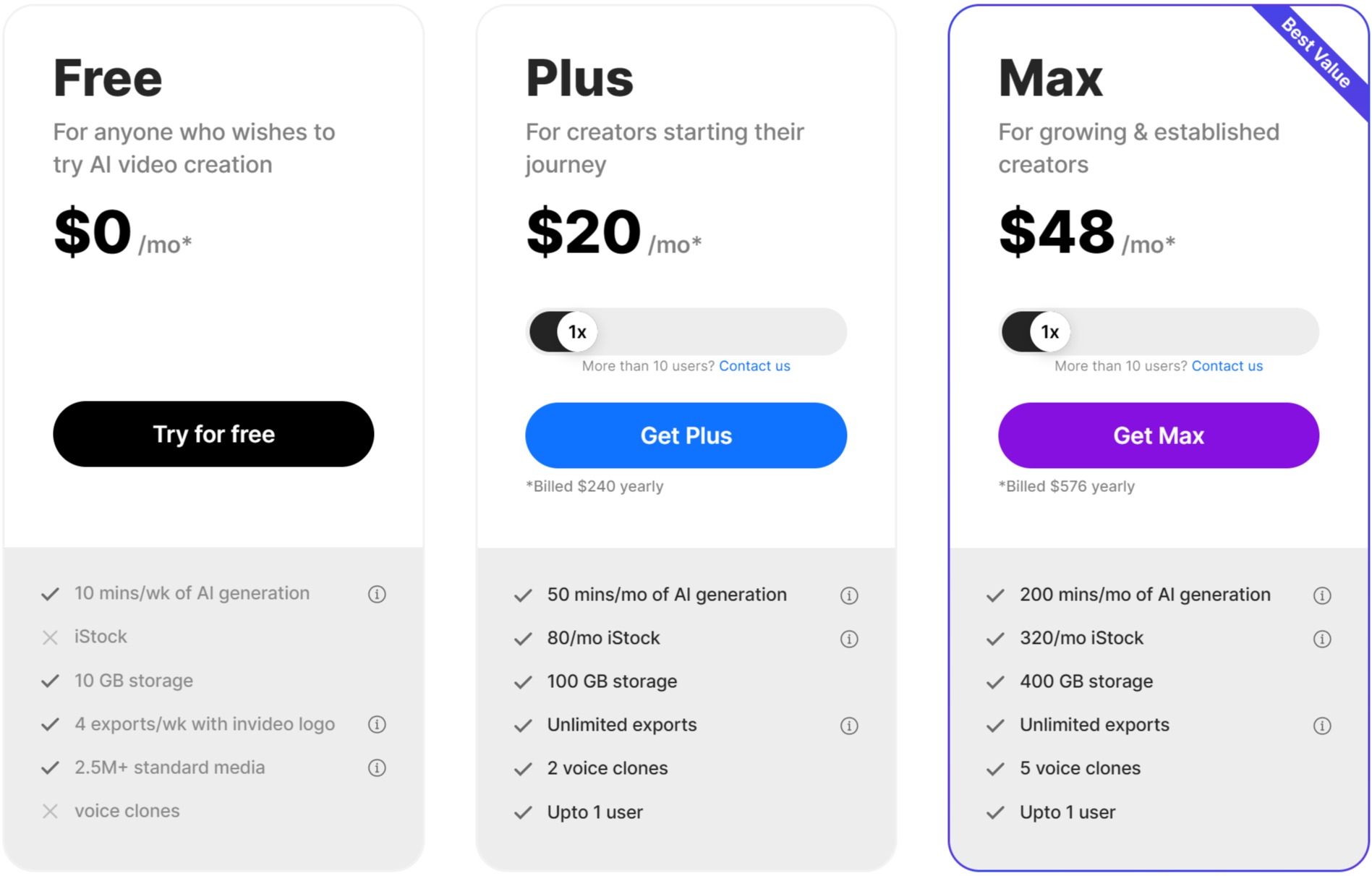Open info icon for 50 mins/mo AI generation
Screen dimensions: 1372x876
pyautogui.click(x=849, y=595)
